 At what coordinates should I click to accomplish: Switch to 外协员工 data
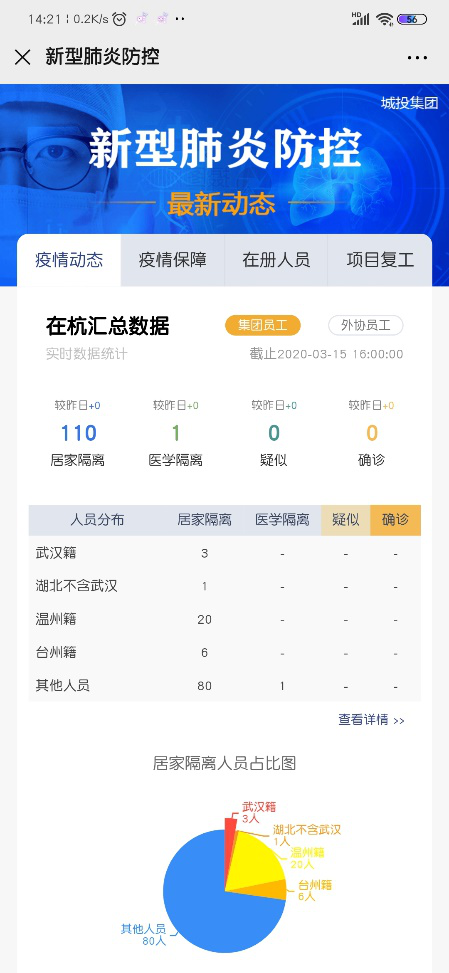pyautogui.click(x=366, y=325)
